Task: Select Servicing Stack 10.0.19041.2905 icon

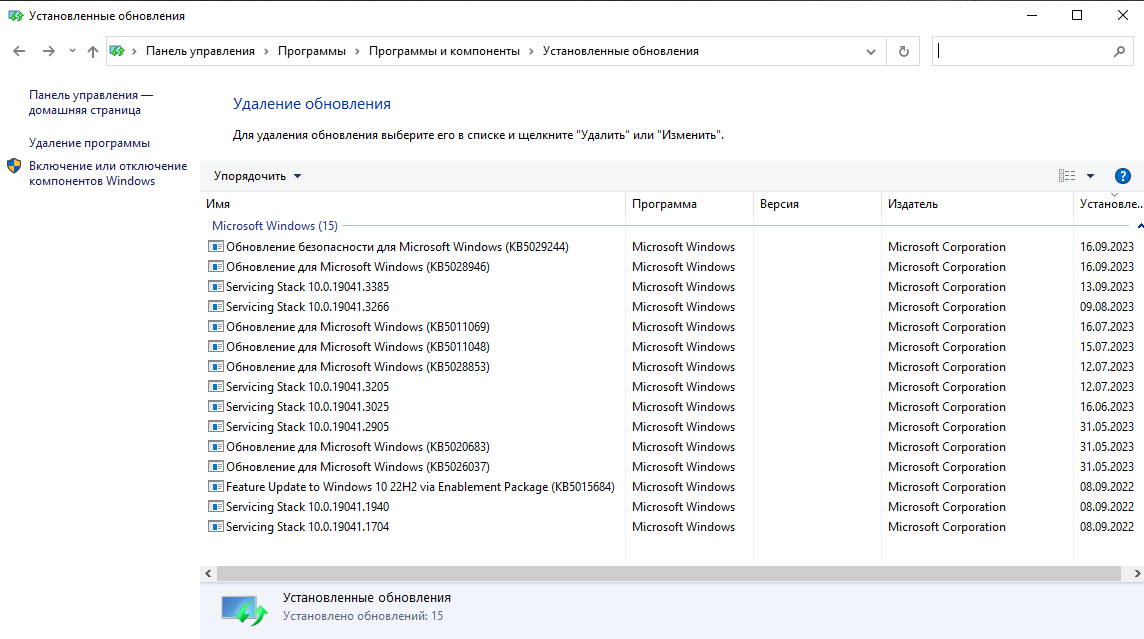Action: (215, 427)
